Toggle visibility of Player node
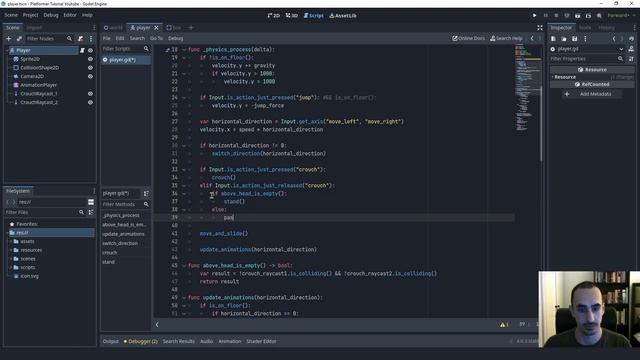 click(90, 50)
